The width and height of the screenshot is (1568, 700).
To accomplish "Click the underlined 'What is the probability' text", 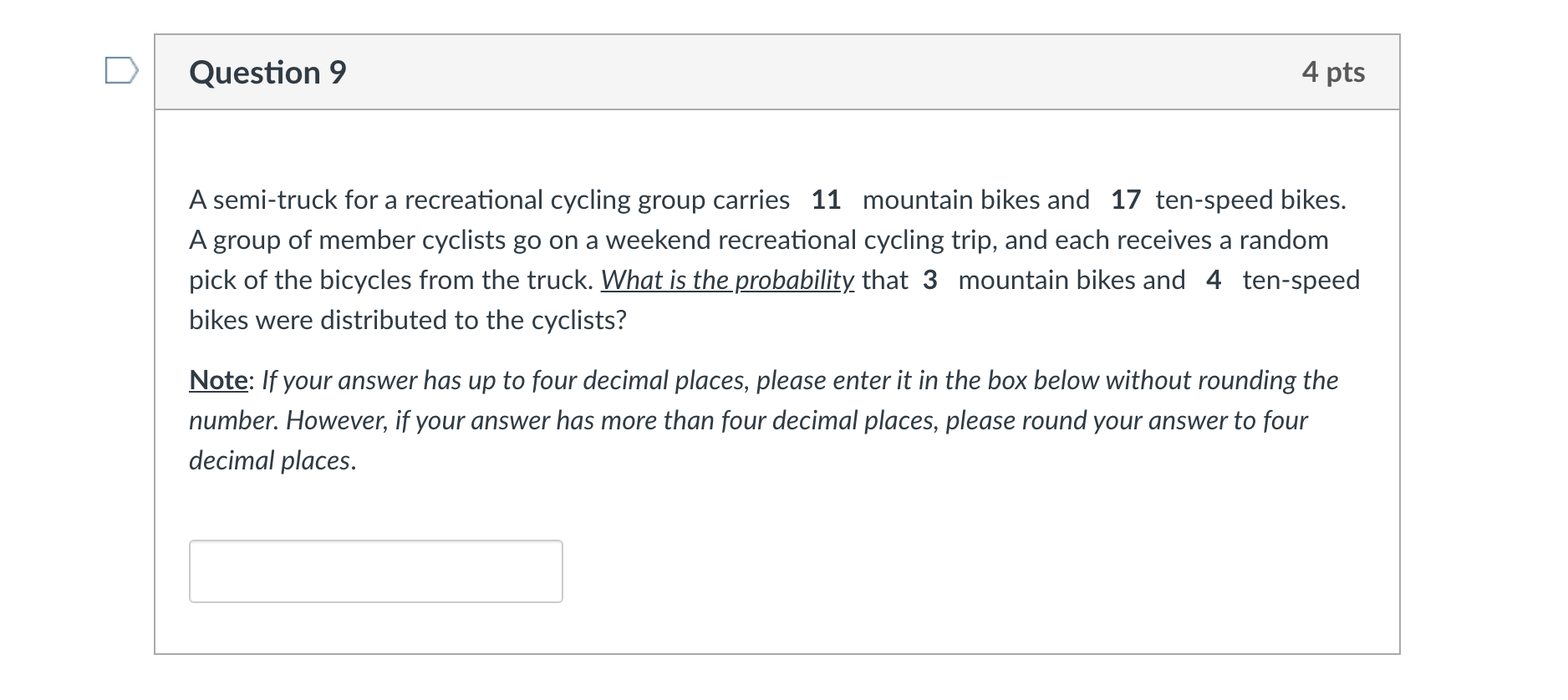I will click(727, 281).
